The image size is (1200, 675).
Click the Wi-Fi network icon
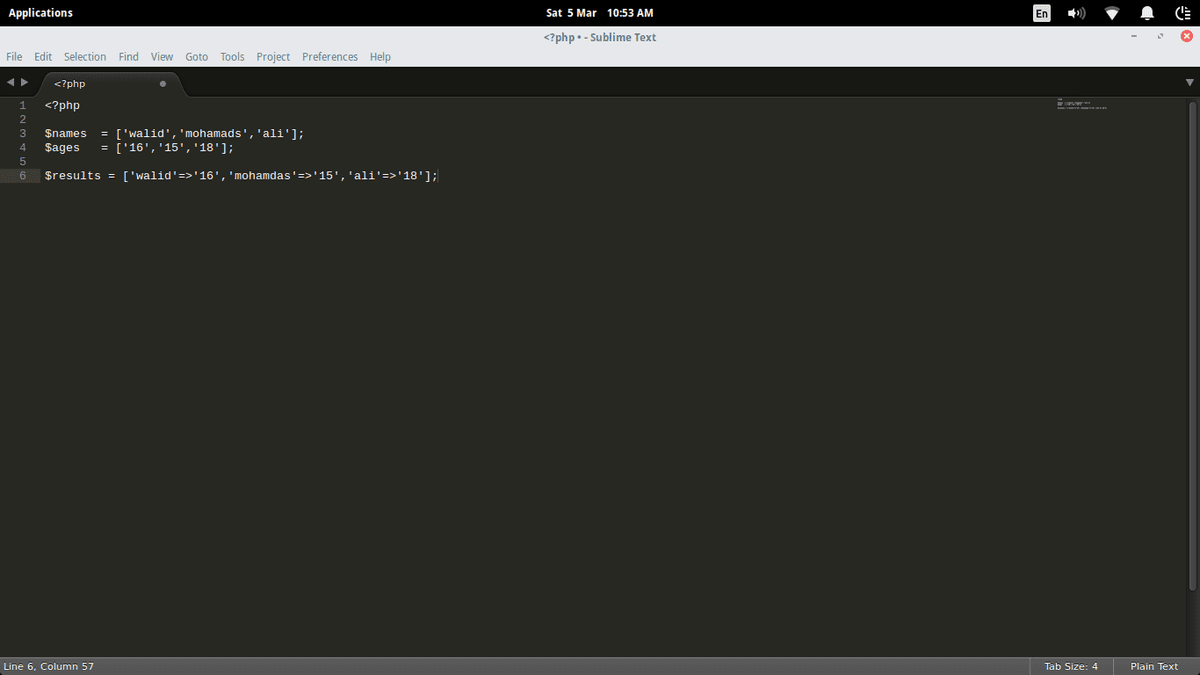(1111, 13)
